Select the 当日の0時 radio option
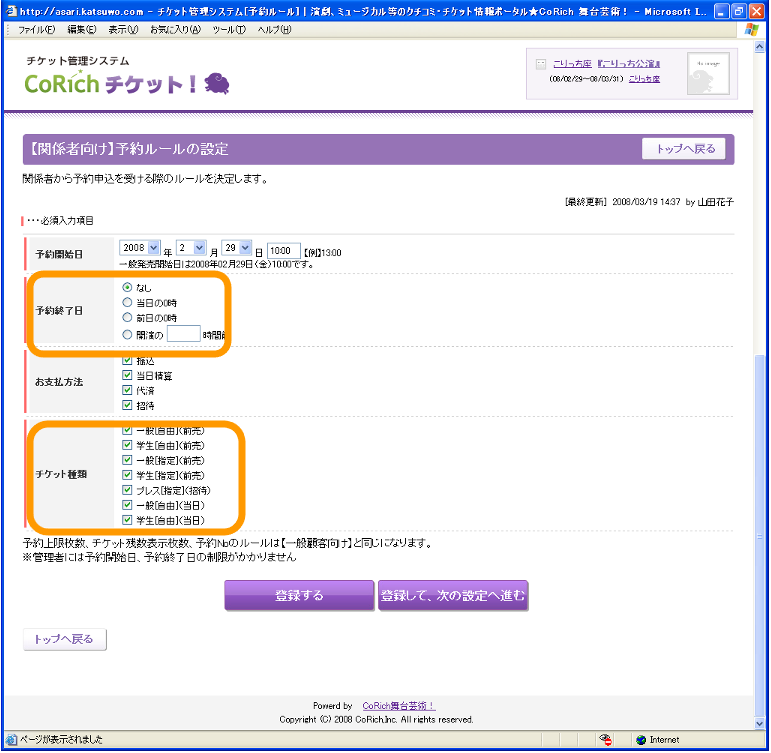The width and height of the screenshot is (771, 753). tap(127, 302)
